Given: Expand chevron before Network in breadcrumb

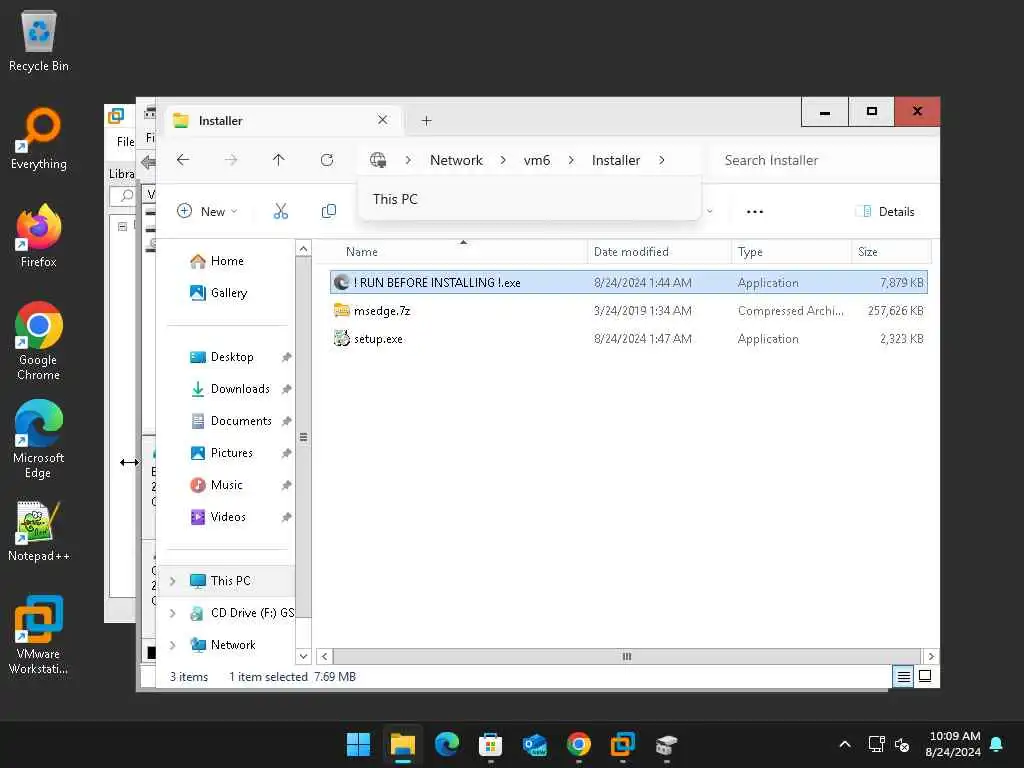Looking at the screenshot, I should [408, 161].
